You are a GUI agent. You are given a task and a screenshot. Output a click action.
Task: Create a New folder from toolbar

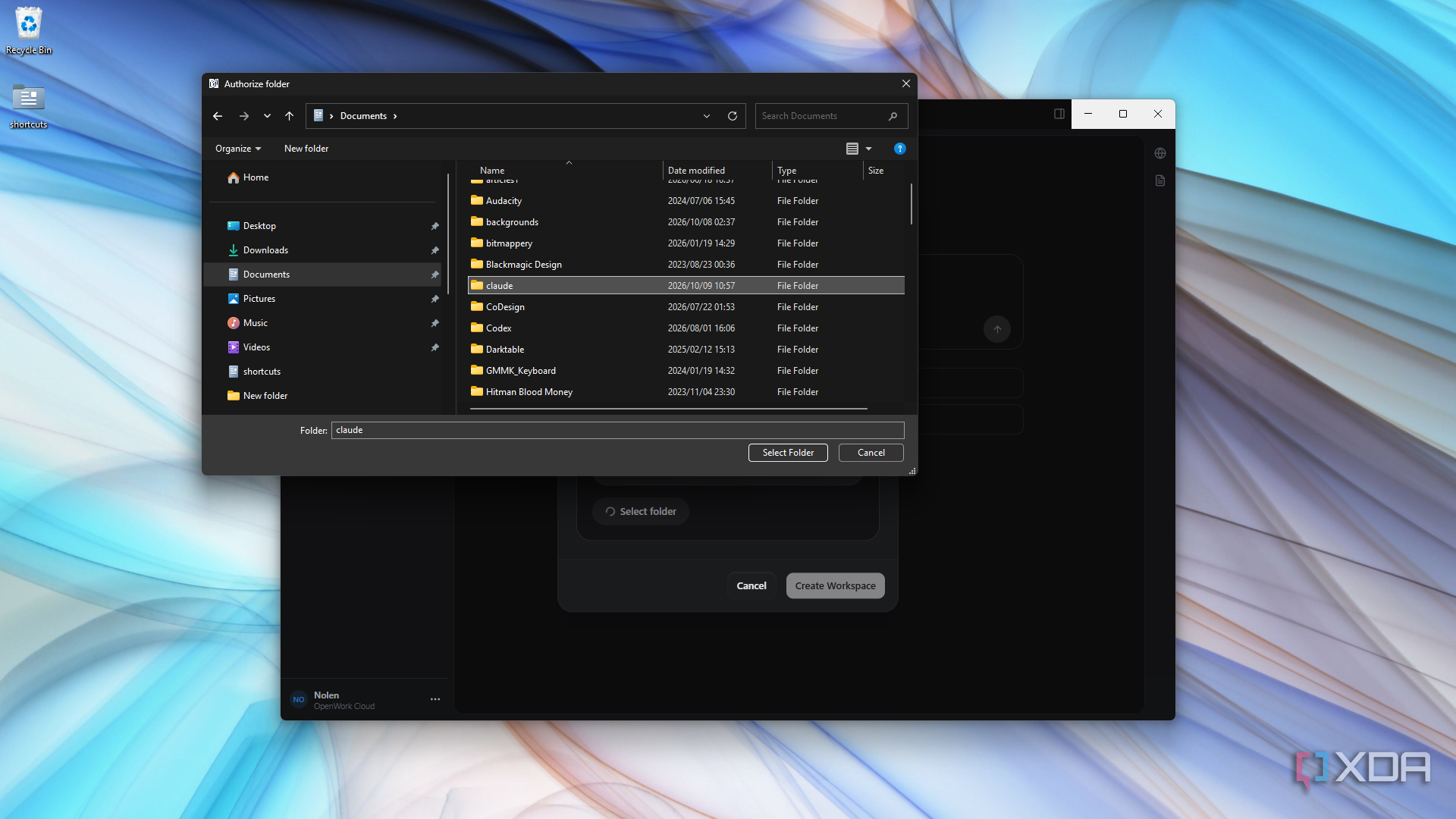pos(306,149)
